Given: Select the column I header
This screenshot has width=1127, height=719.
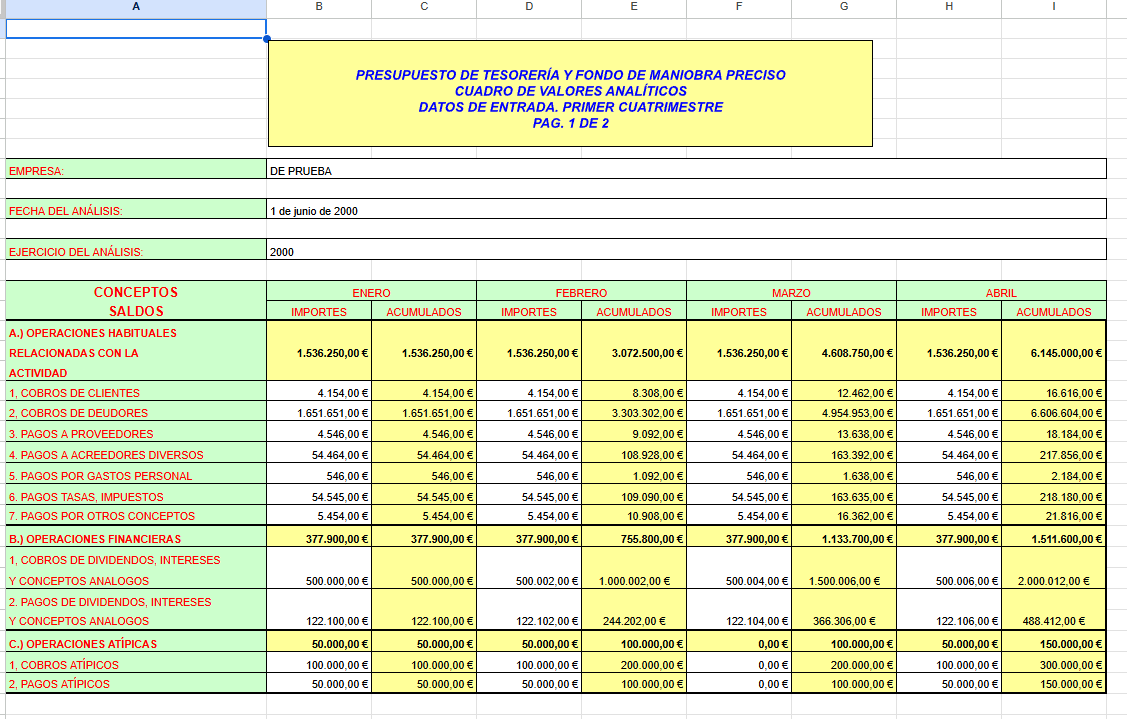Looking at the screenshot, I should 1054,7.
